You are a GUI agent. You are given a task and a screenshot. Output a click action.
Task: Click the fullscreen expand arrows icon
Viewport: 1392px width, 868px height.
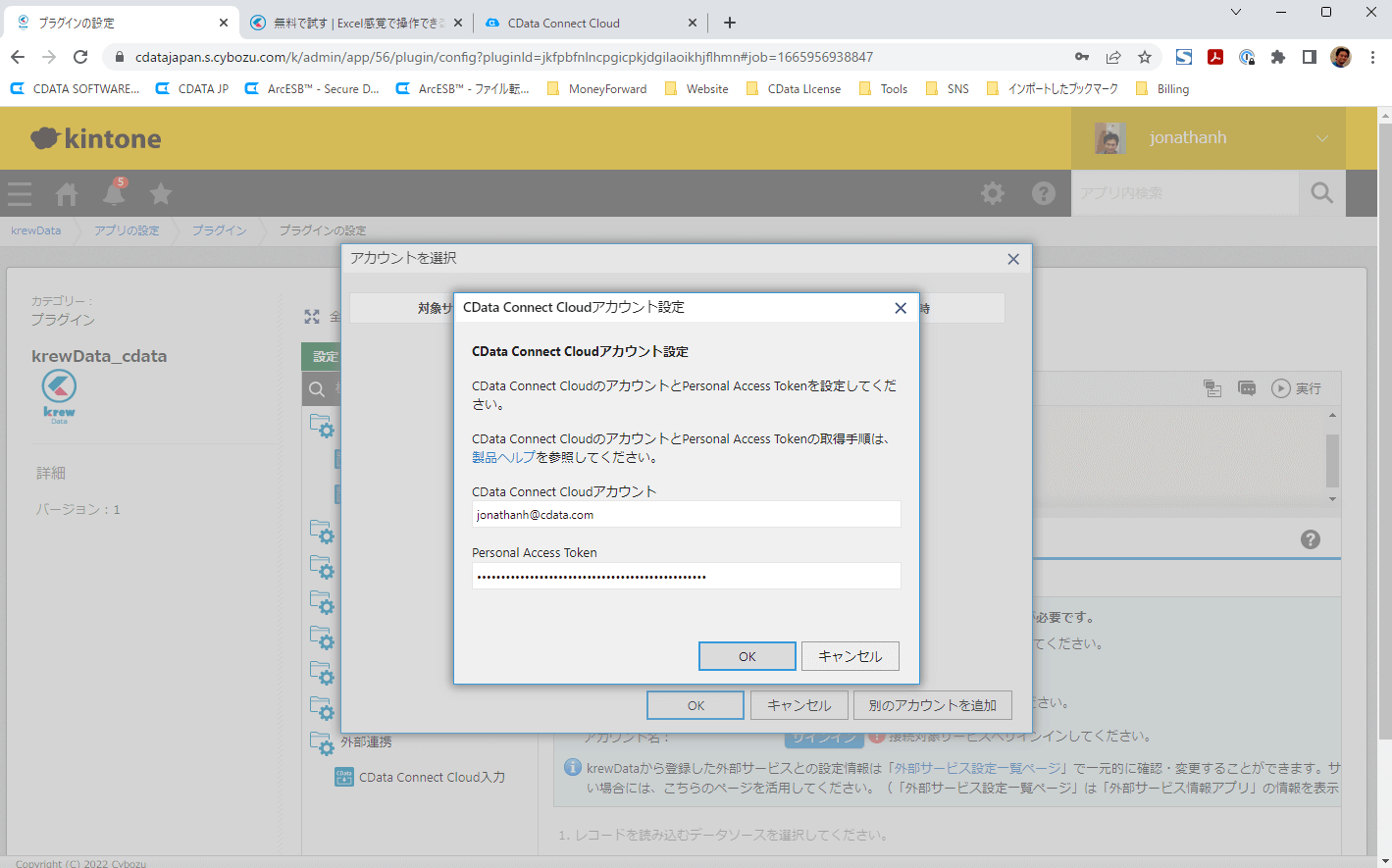(x=312, y=317)
